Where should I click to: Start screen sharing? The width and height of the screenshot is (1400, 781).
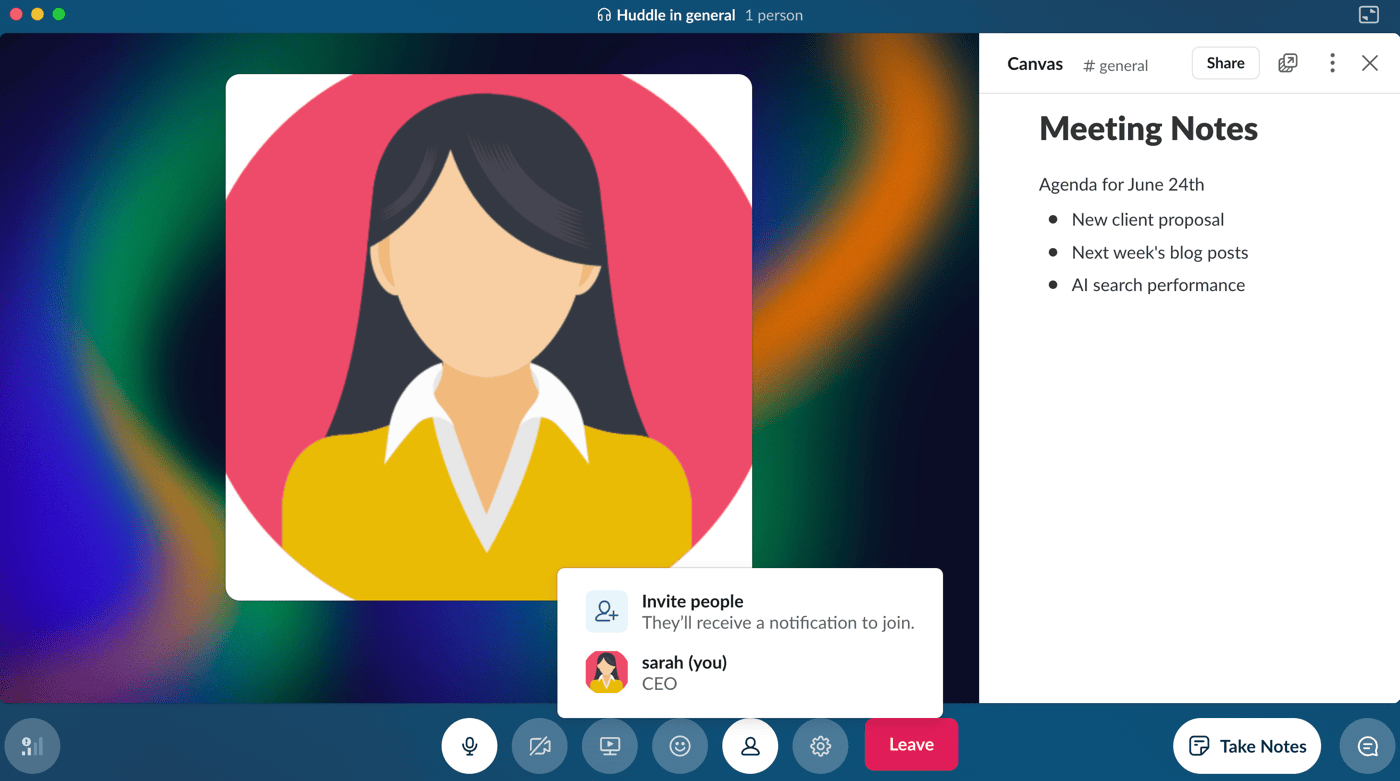click(x=610, y=745)
